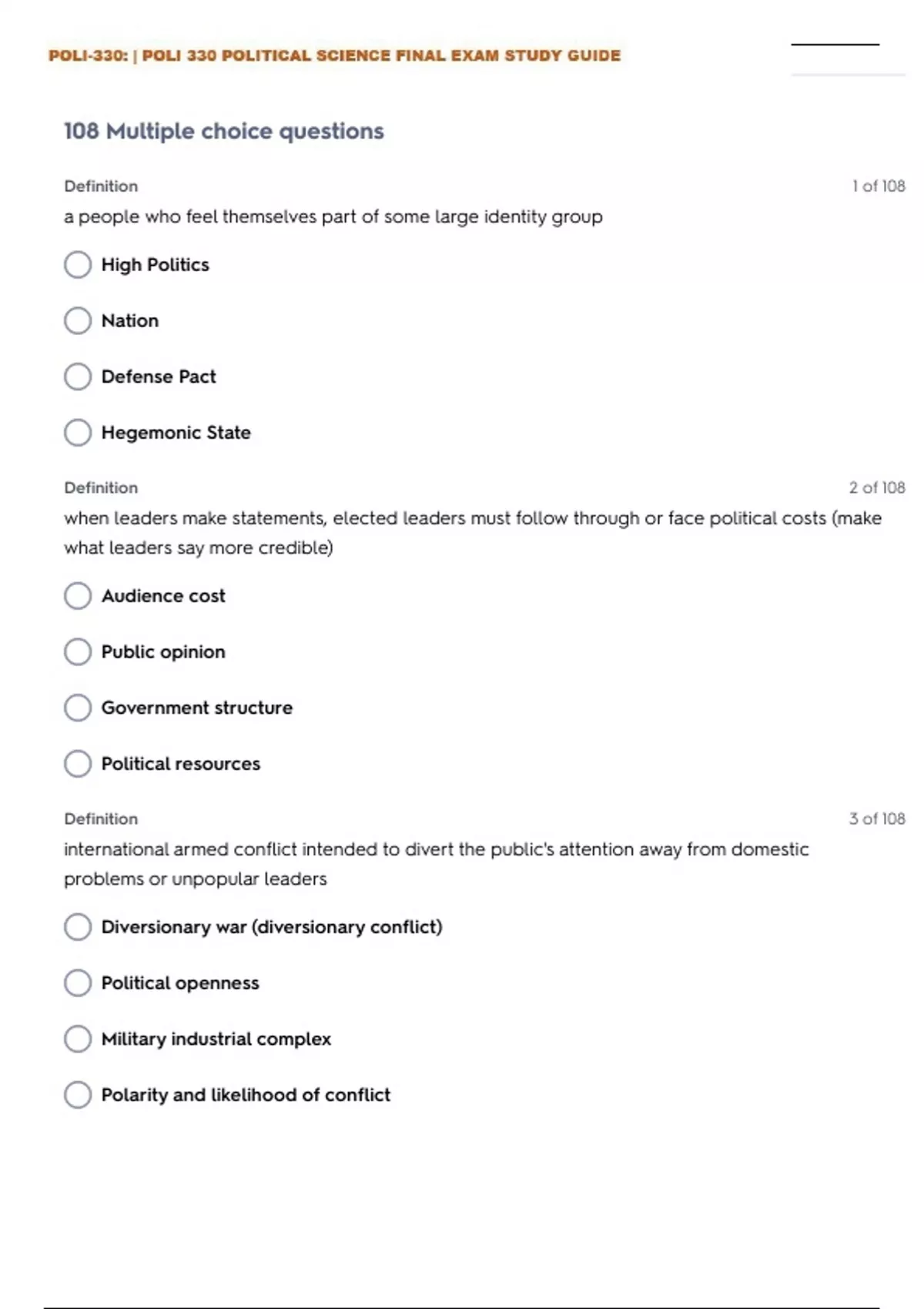
Task: Click the 108 Multiple choice questions heading
Action: 223,131
